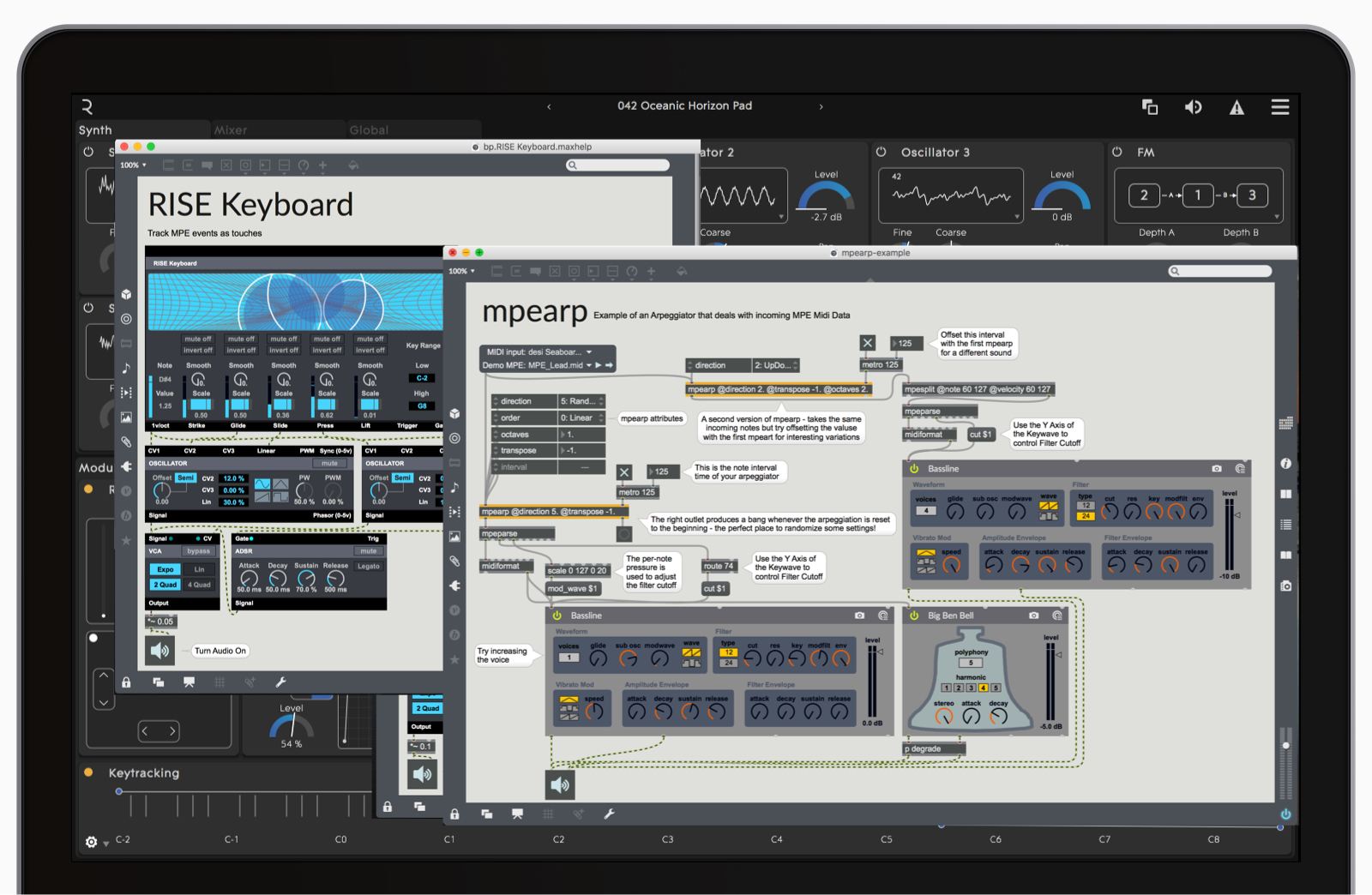This screenshot has height=895, width=1372.
Task: Click the mute button in the ADSR module
Action: 369,551
